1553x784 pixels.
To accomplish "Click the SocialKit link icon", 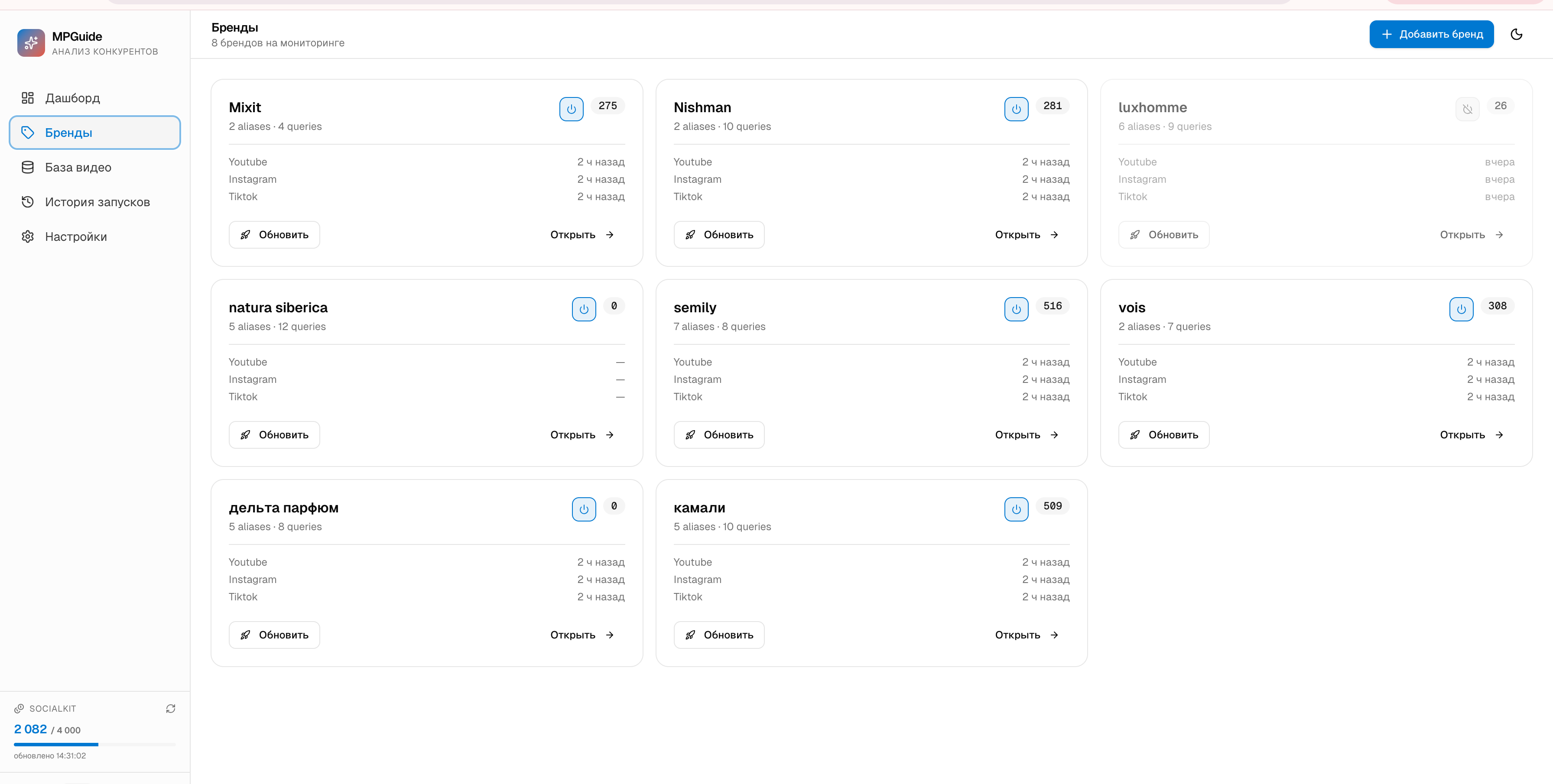I will 19,709.
